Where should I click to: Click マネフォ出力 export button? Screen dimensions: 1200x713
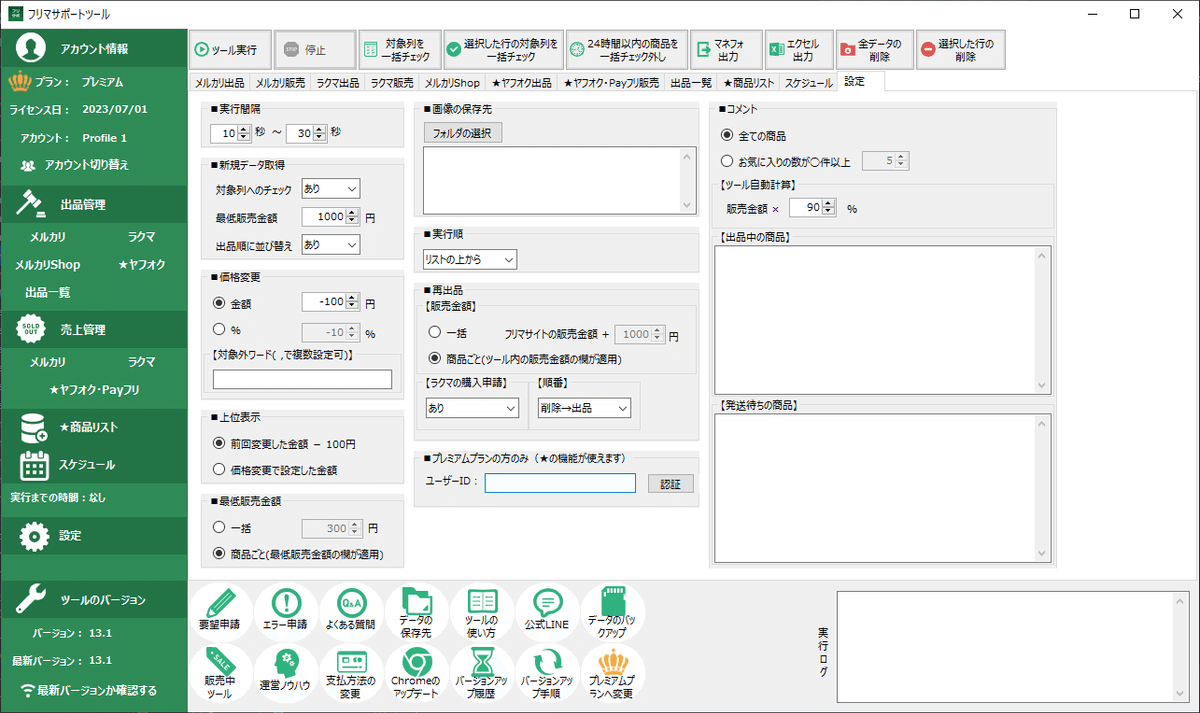coord(726,49)
